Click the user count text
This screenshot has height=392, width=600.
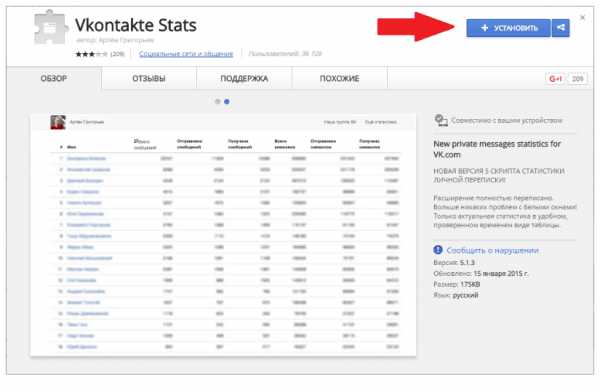(x=285, y=54)
